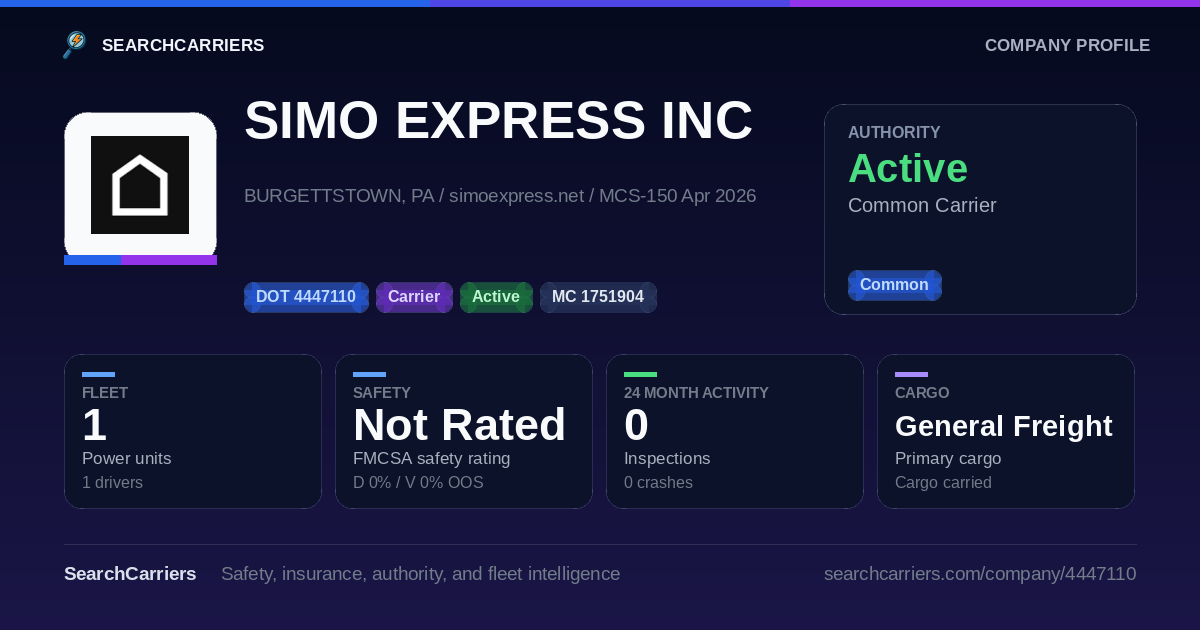Click the FMCSA safety rating label
This screenshot has width=1200, height=630.
tap(431, 458)
